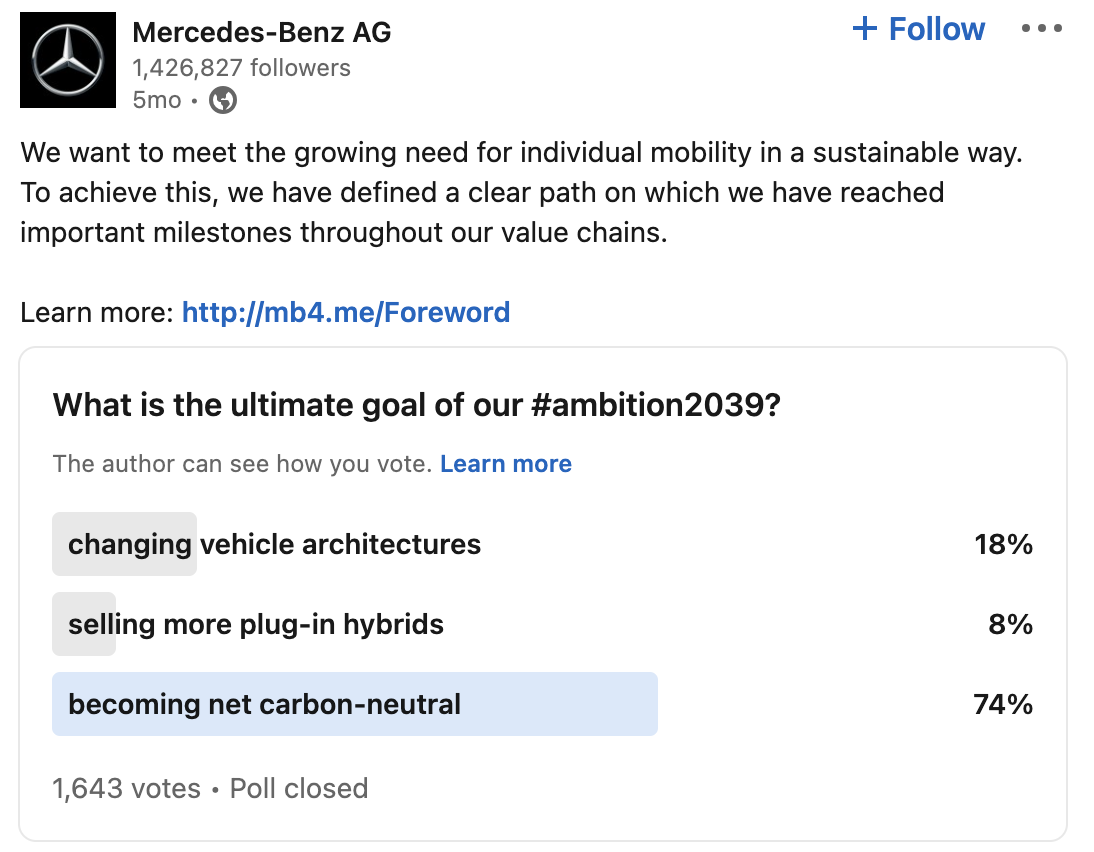Open the three-dot post options menu
The image size is (1094, 852).
point(1042,29)
